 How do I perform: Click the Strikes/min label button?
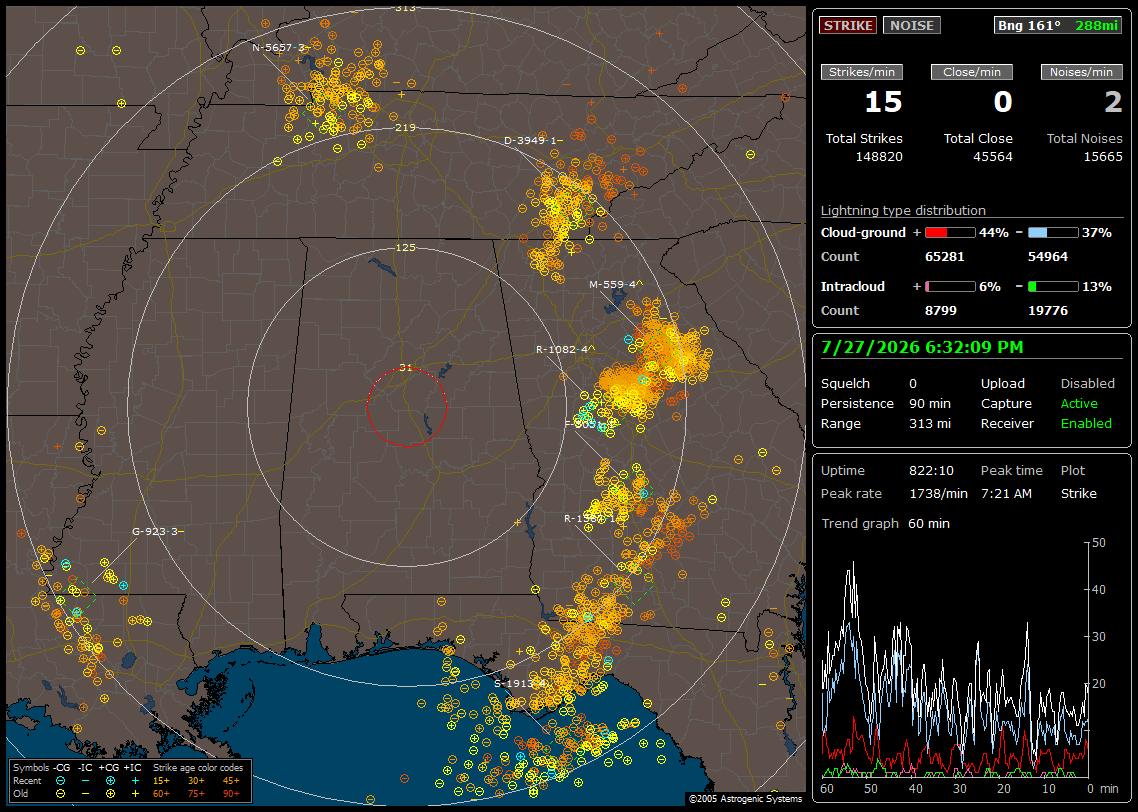point(861,72)
